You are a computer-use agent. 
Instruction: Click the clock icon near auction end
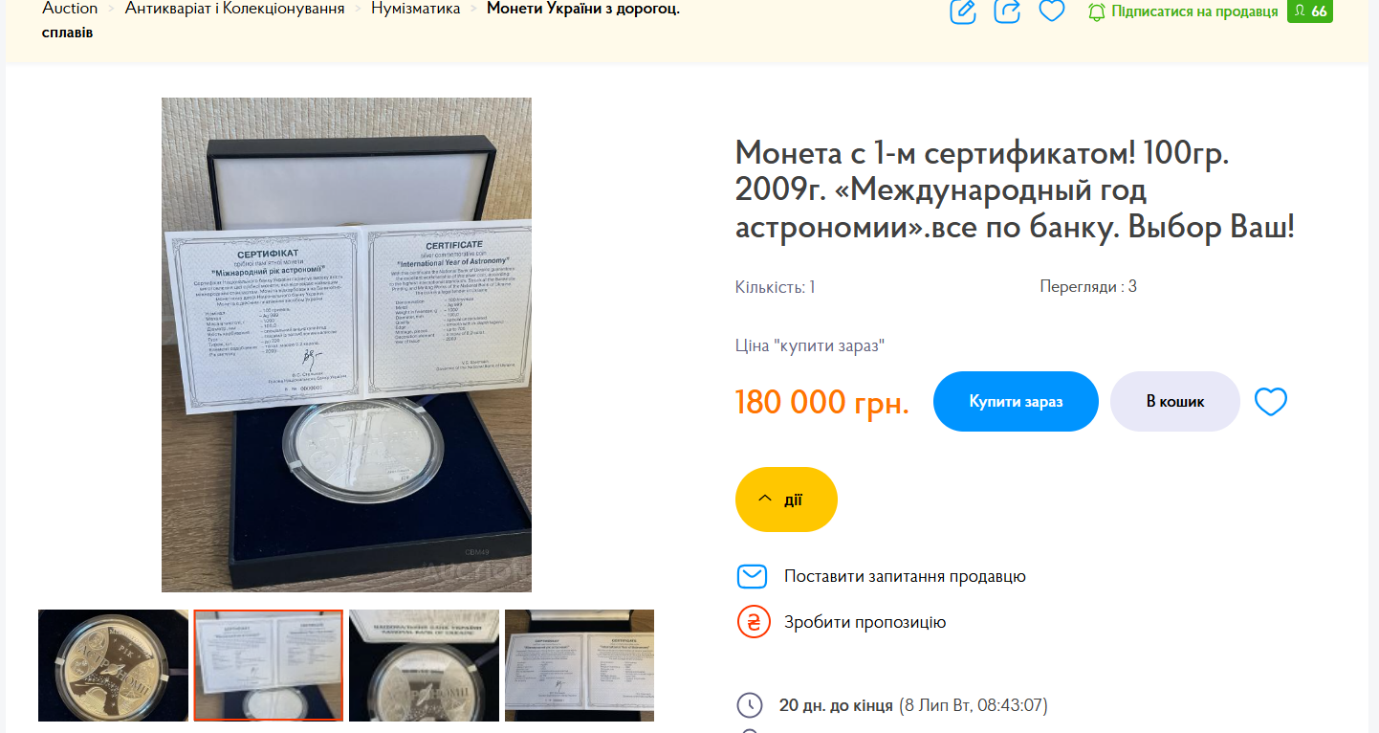(x=750, y=705)
